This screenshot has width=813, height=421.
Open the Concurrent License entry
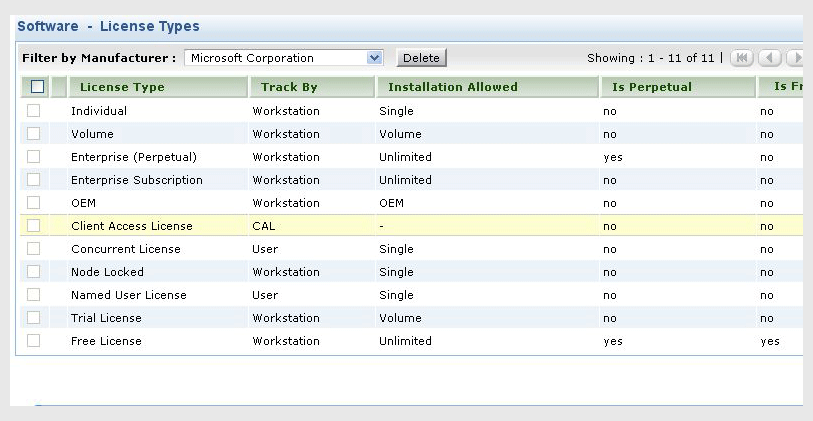click(125, 249)
